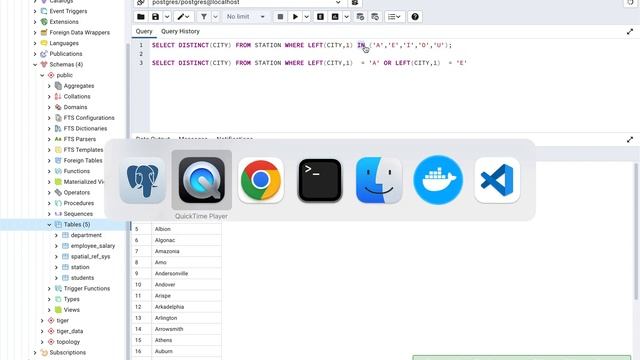Select the Arrowsmith result cell
The image size is (640, 360).
[x=187, y=329]
